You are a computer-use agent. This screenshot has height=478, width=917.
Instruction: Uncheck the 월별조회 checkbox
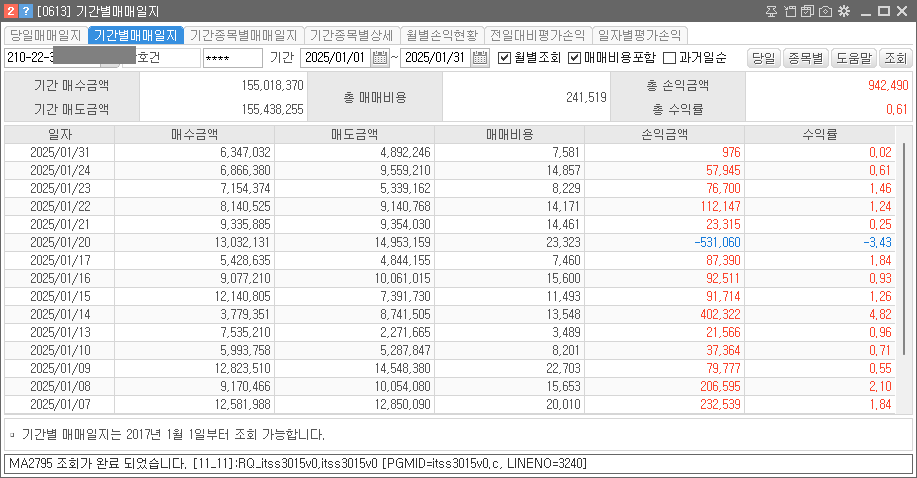505,58
